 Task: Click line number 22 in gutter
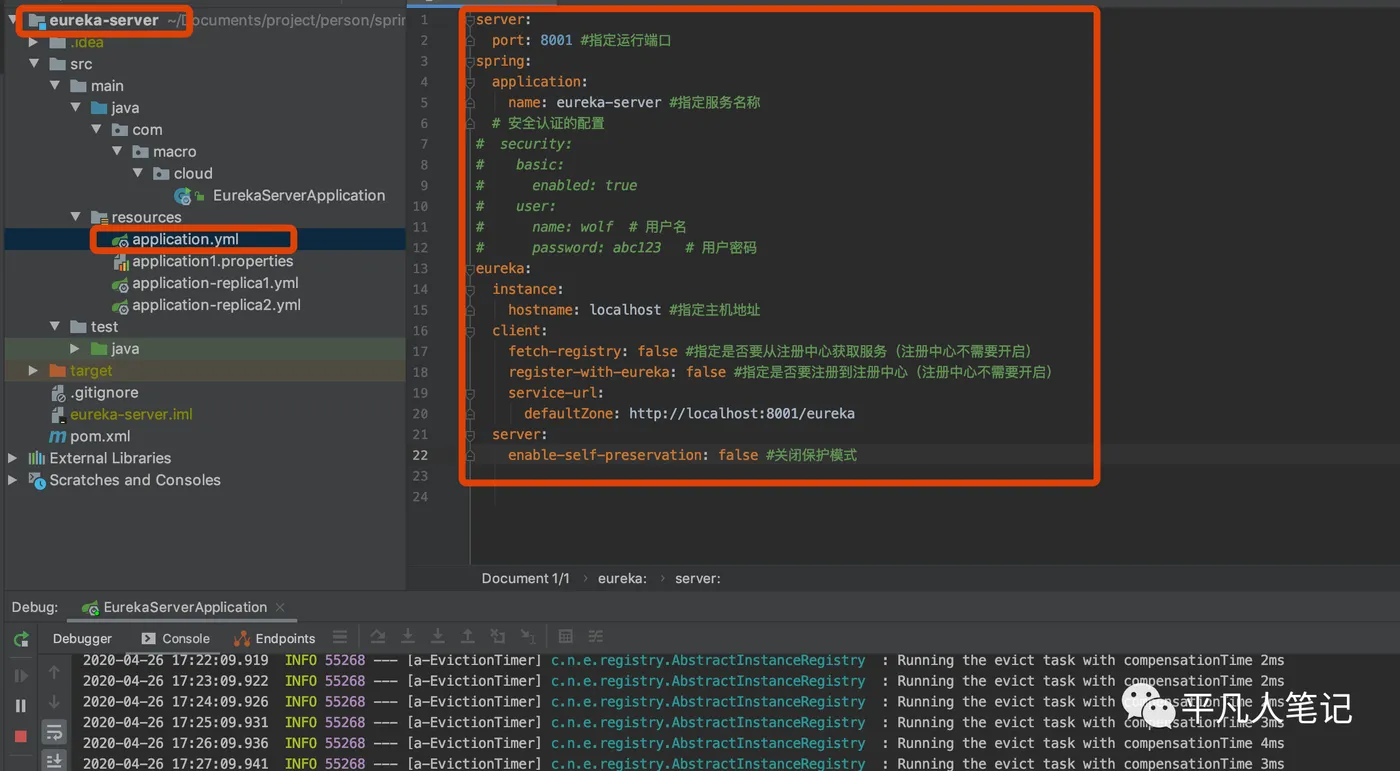point(420,455)
